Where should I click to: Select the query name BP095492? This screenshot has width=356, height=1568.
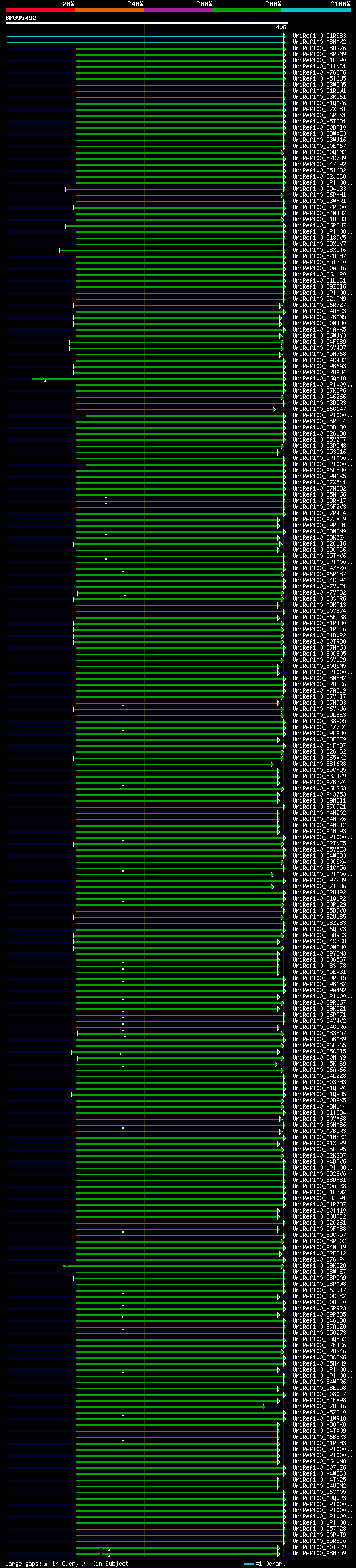pyautogui.click(x=21, y=18)
